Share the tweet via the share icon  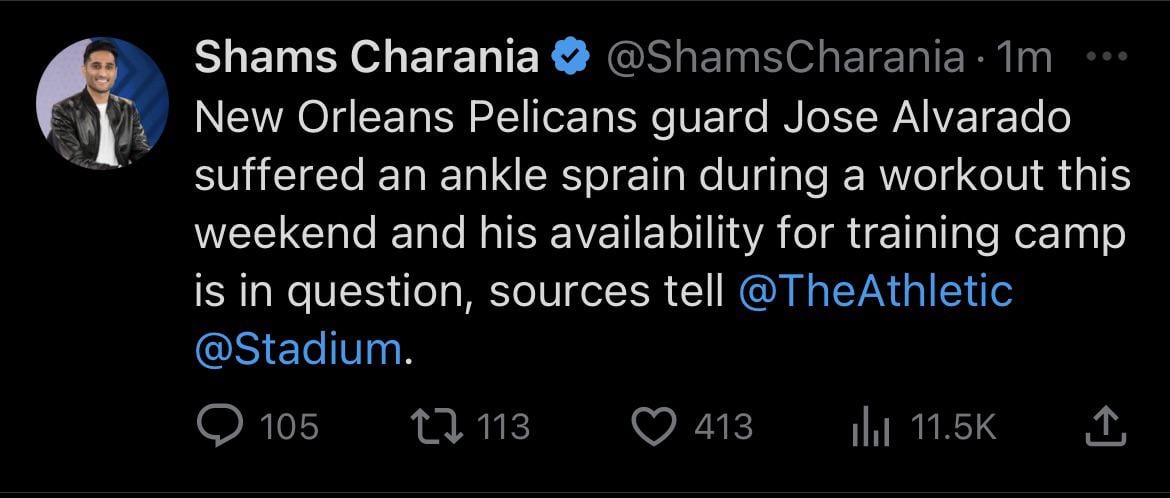pos(1105,427)
